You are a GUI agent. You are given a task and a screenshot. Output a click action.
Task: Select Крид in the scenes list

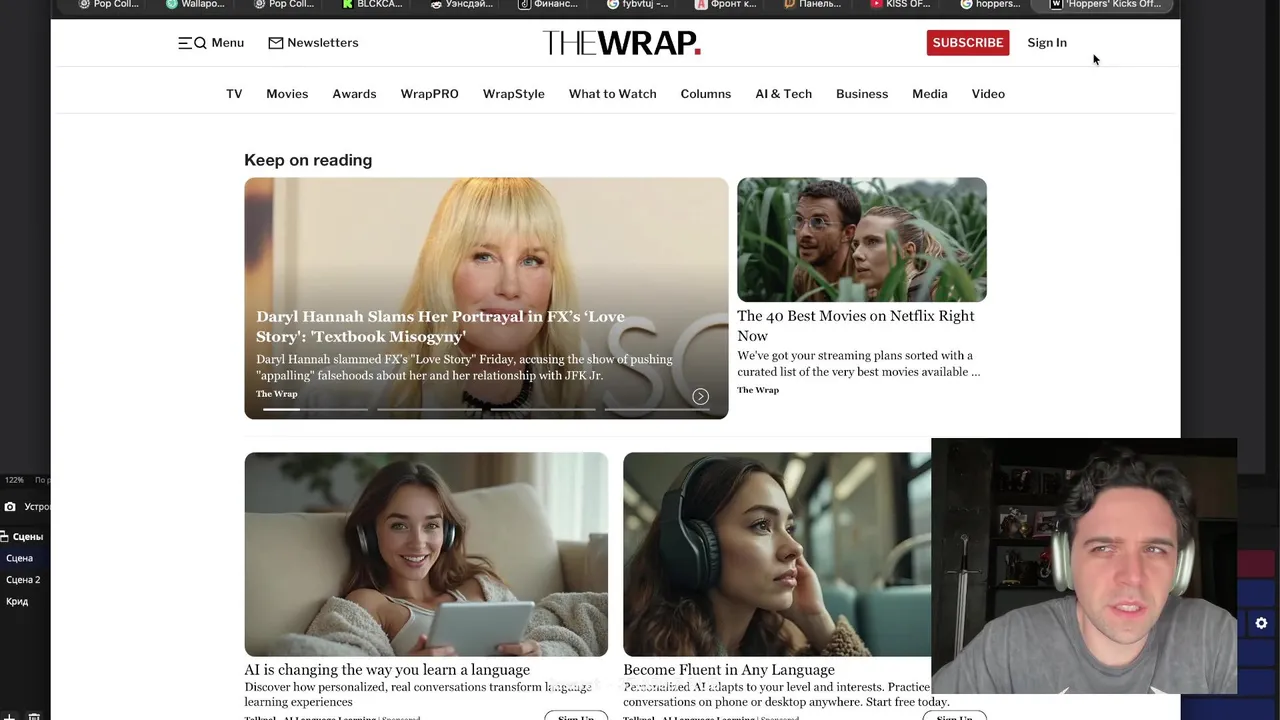[x=17, y=602]
